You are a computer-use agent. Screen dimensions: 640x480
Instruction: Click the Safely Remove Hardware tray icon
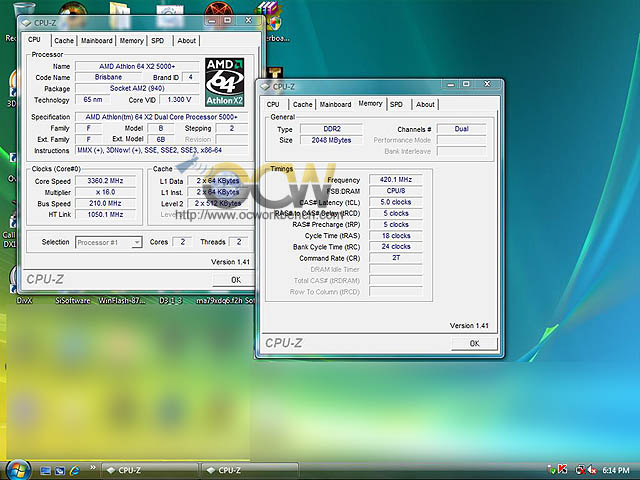pos(551,471)
